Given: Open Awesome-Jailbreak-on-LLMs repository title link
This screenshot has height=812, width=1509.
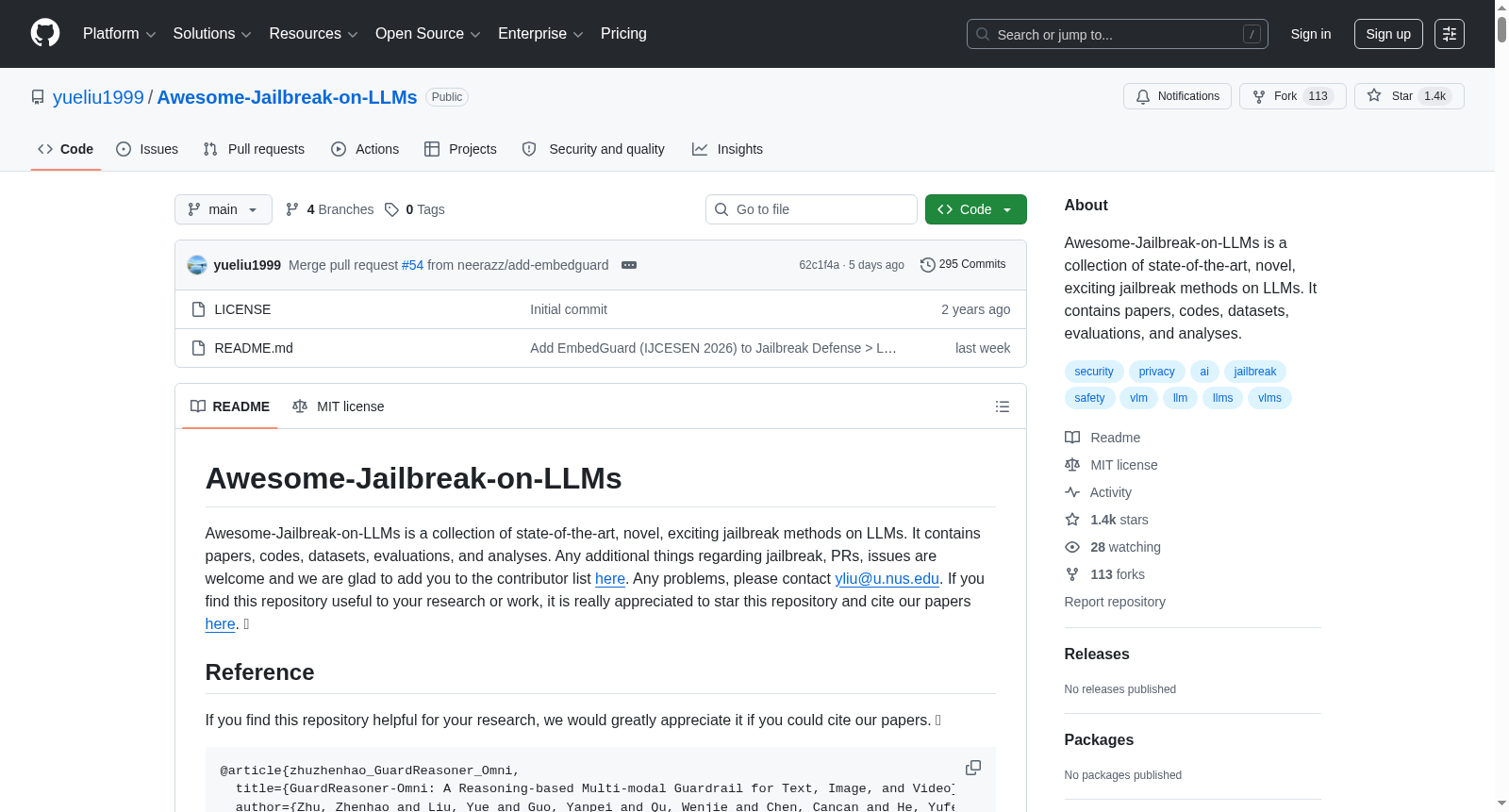Looking at the screenshot, I should coord(287,97).
